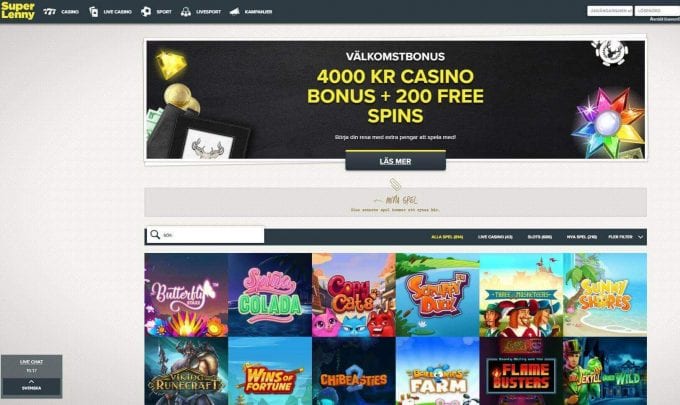Focus the username login field
The height and width of the screenshot is (405, 680).
(x=610, y=11)
